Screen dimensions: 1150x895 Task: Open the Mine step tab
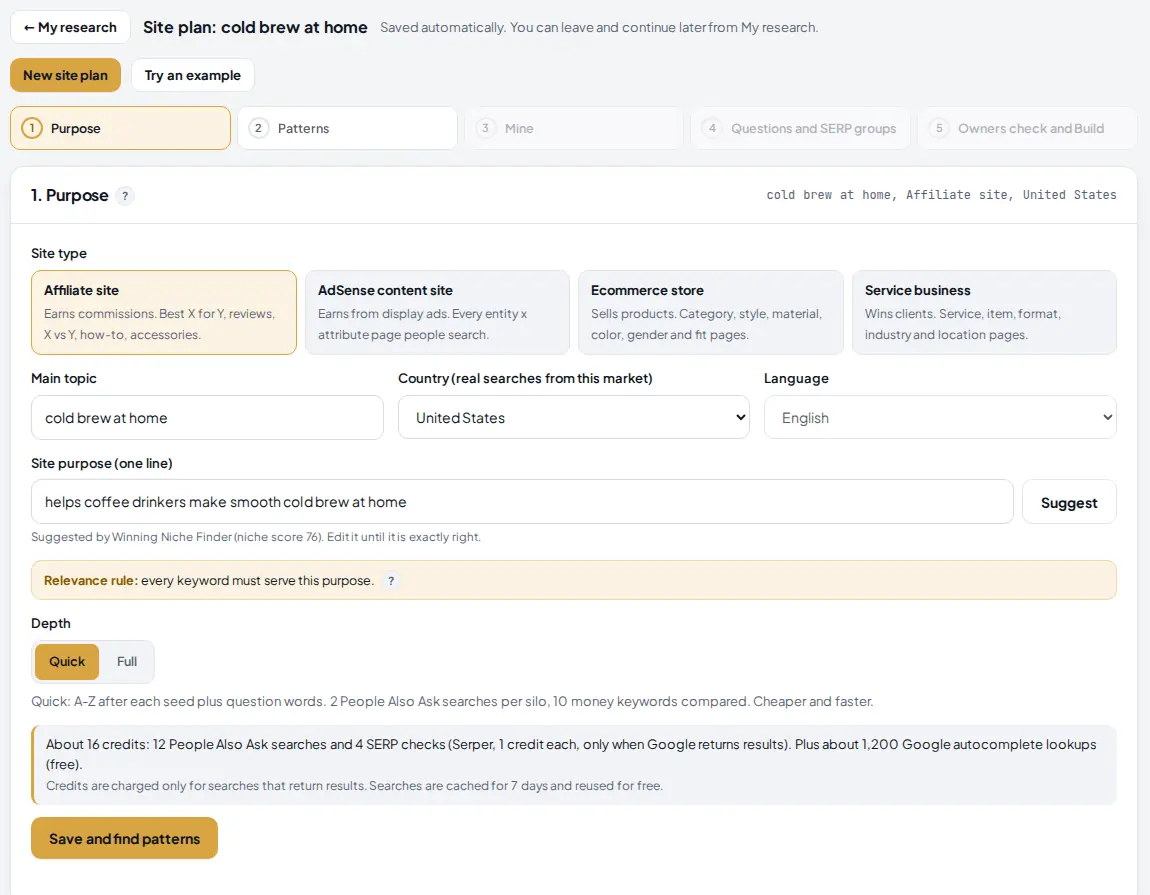(574, 128)
